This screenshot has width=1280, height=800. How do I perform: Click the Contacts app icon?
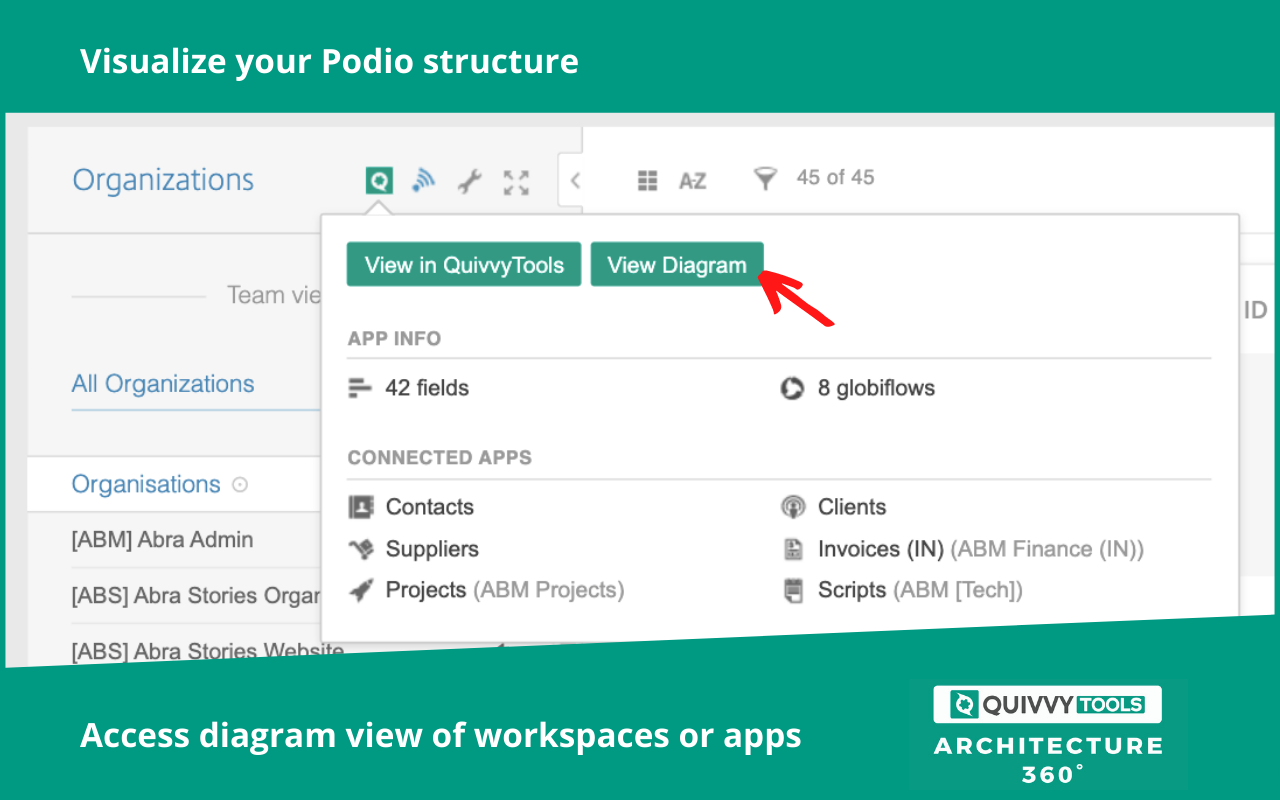coord(361,507)
